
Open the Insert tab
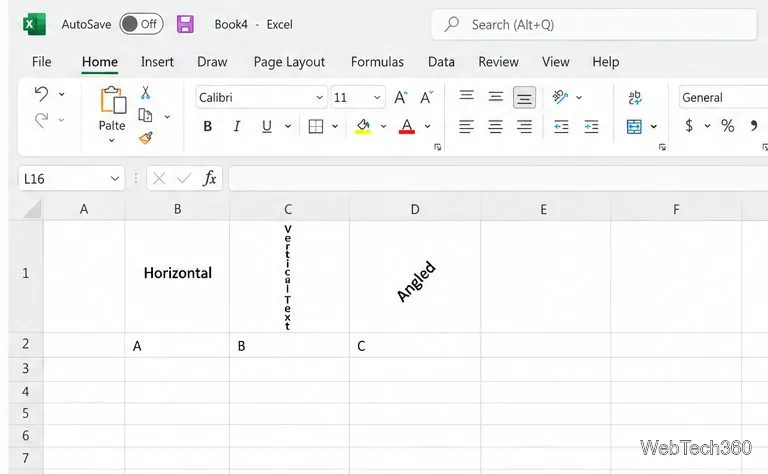[157, 62]
